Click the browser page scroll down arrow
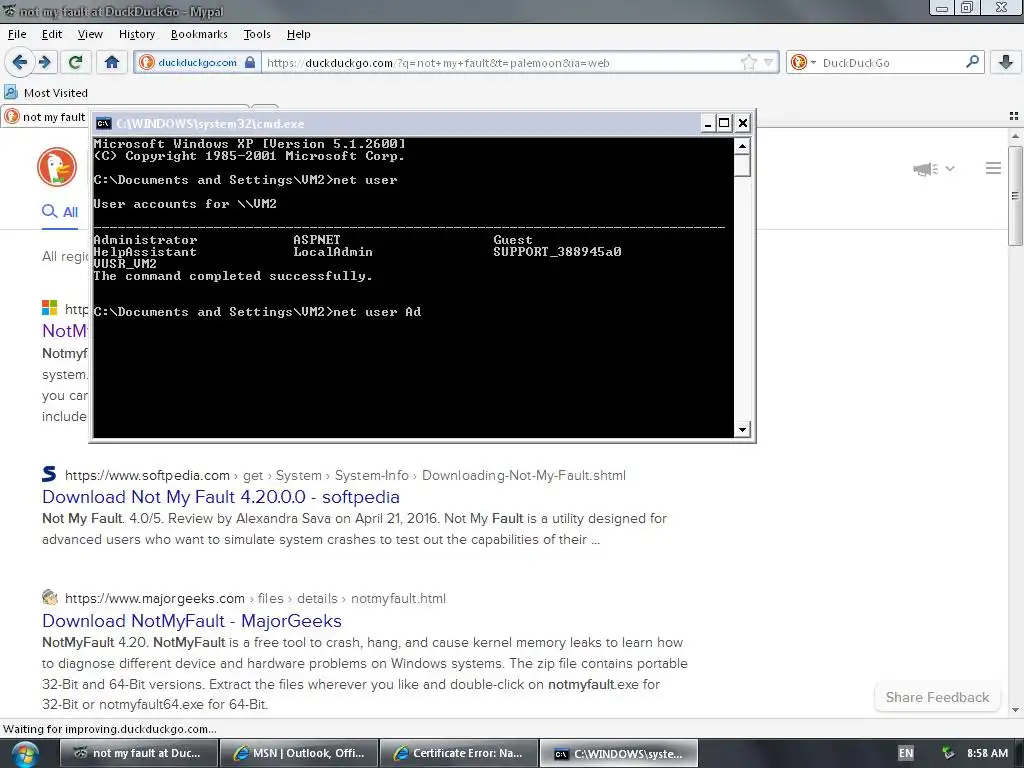This screenshot has height=768, width=1024. click(x=1015, y=710)
